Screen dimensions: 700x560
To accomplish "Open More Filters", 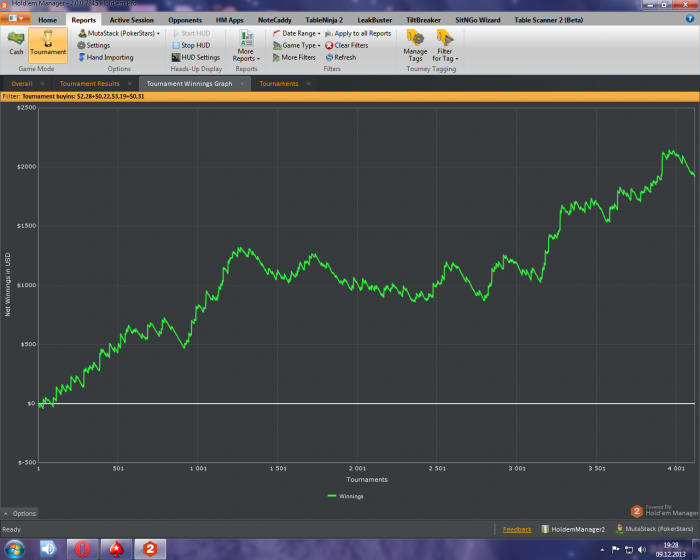I will [294, 57].
